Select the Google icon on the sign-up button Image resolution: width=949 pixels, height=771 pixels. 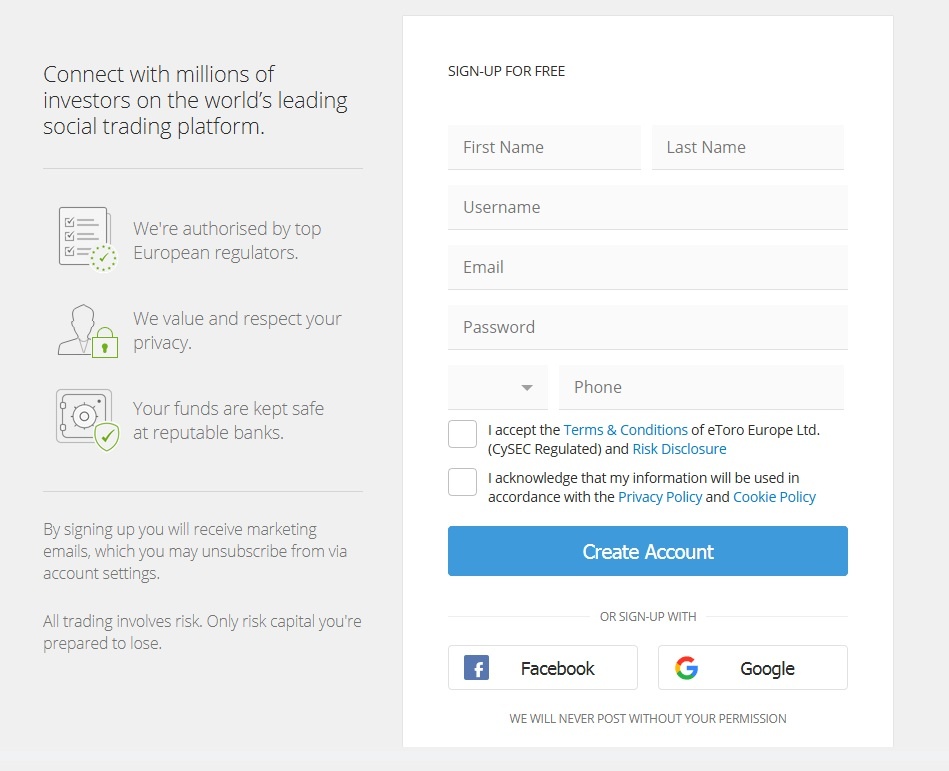pyautogui.click(x=688, y=667)
